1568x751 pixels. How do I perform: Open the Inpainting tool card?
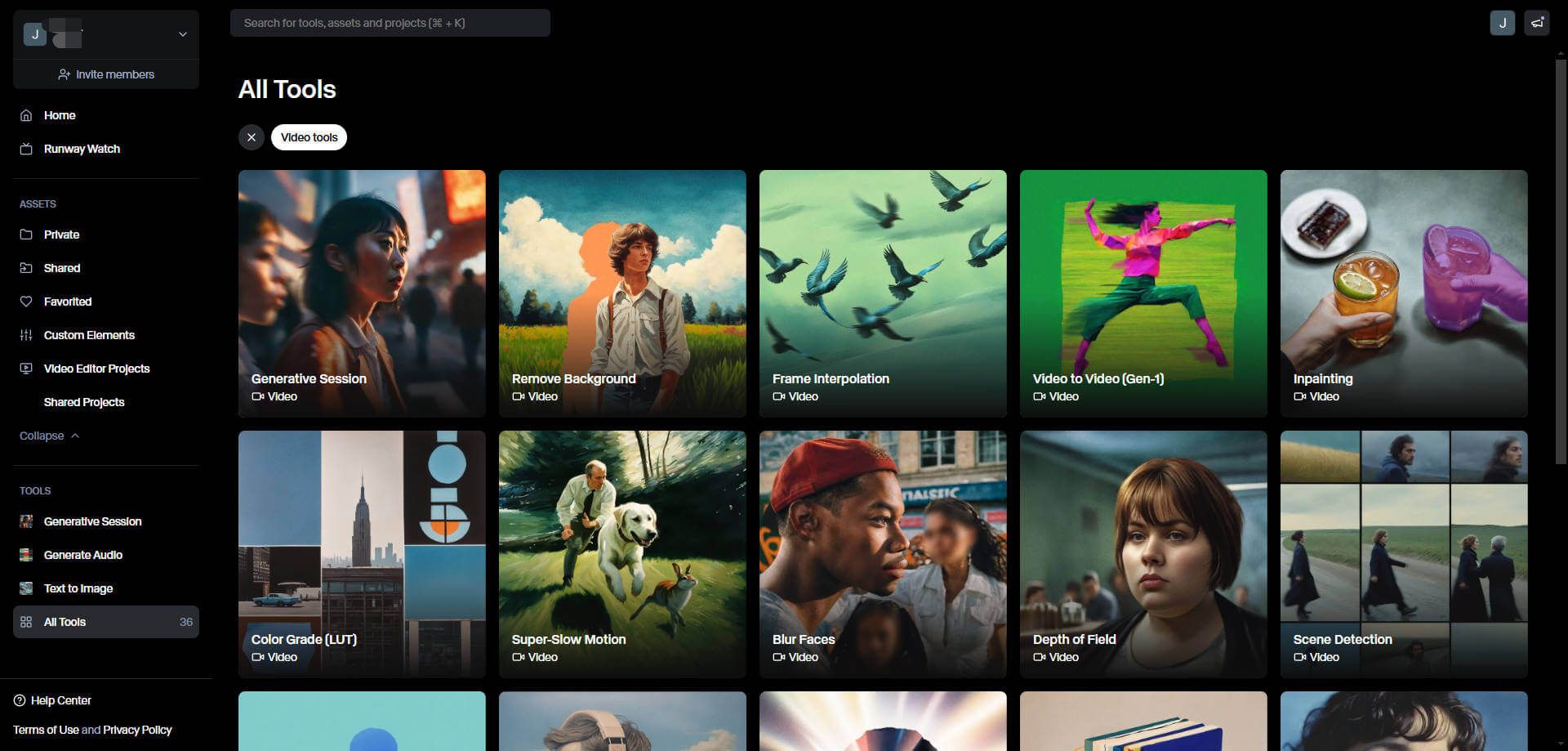pos(1404,293)
